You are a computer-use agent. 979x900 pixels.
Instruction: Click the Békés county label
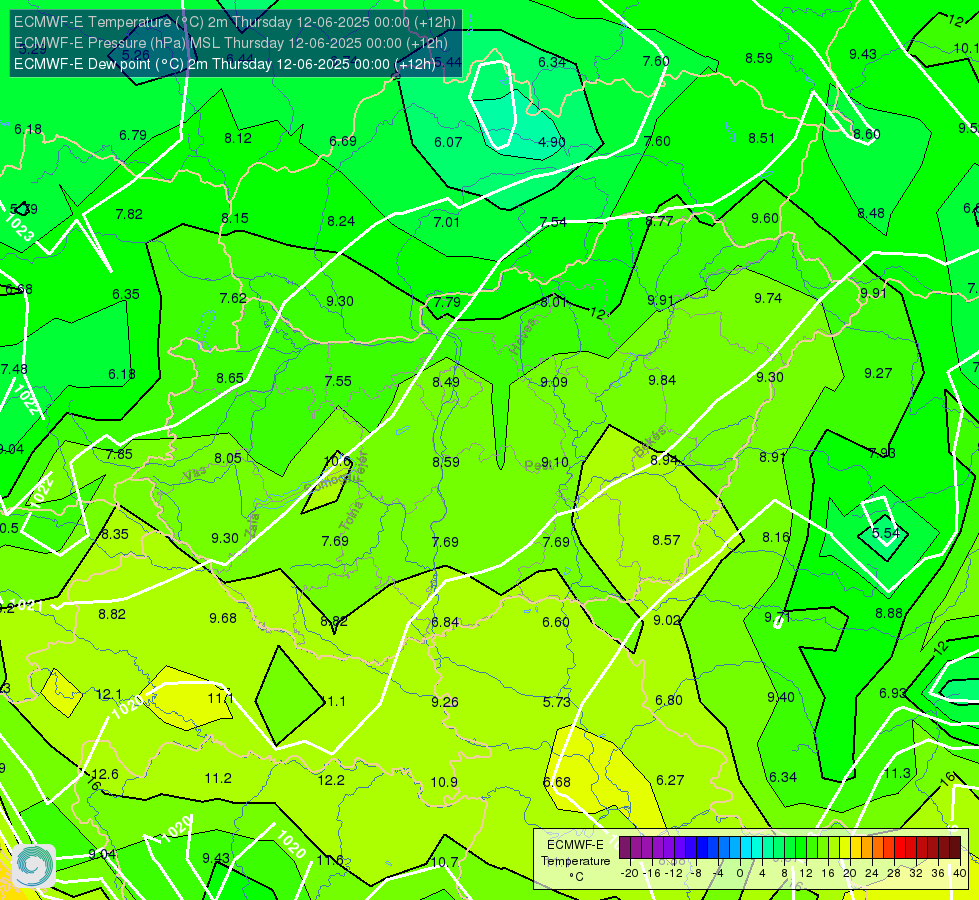pos(650,442)
